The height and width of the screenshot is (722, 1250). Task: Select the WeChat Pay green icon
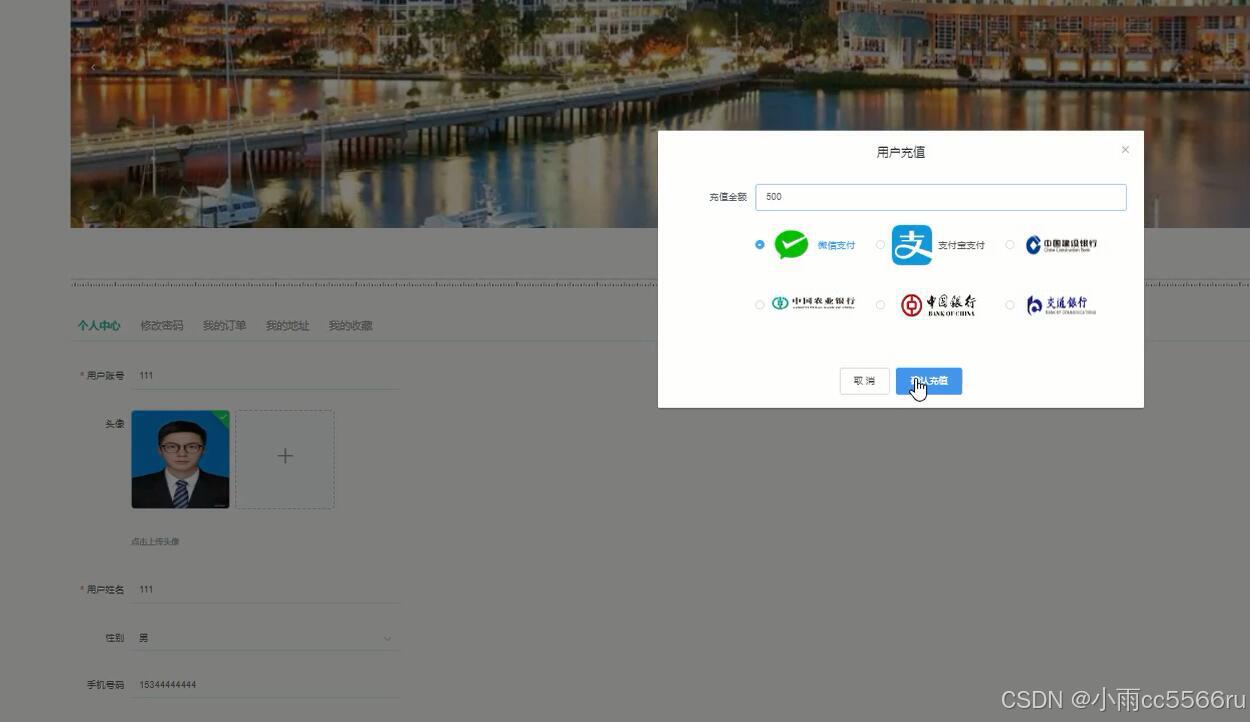tap(791, 244)
